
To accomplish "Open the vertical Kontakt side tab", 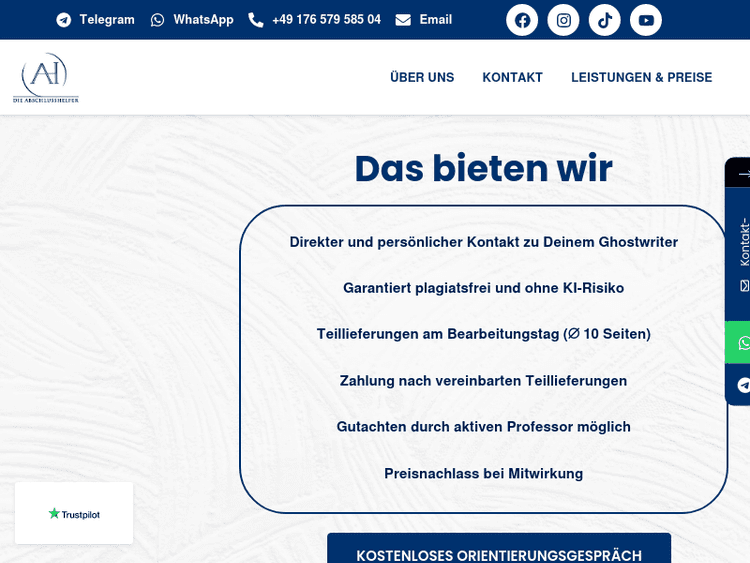I will (x=739, y=254).
